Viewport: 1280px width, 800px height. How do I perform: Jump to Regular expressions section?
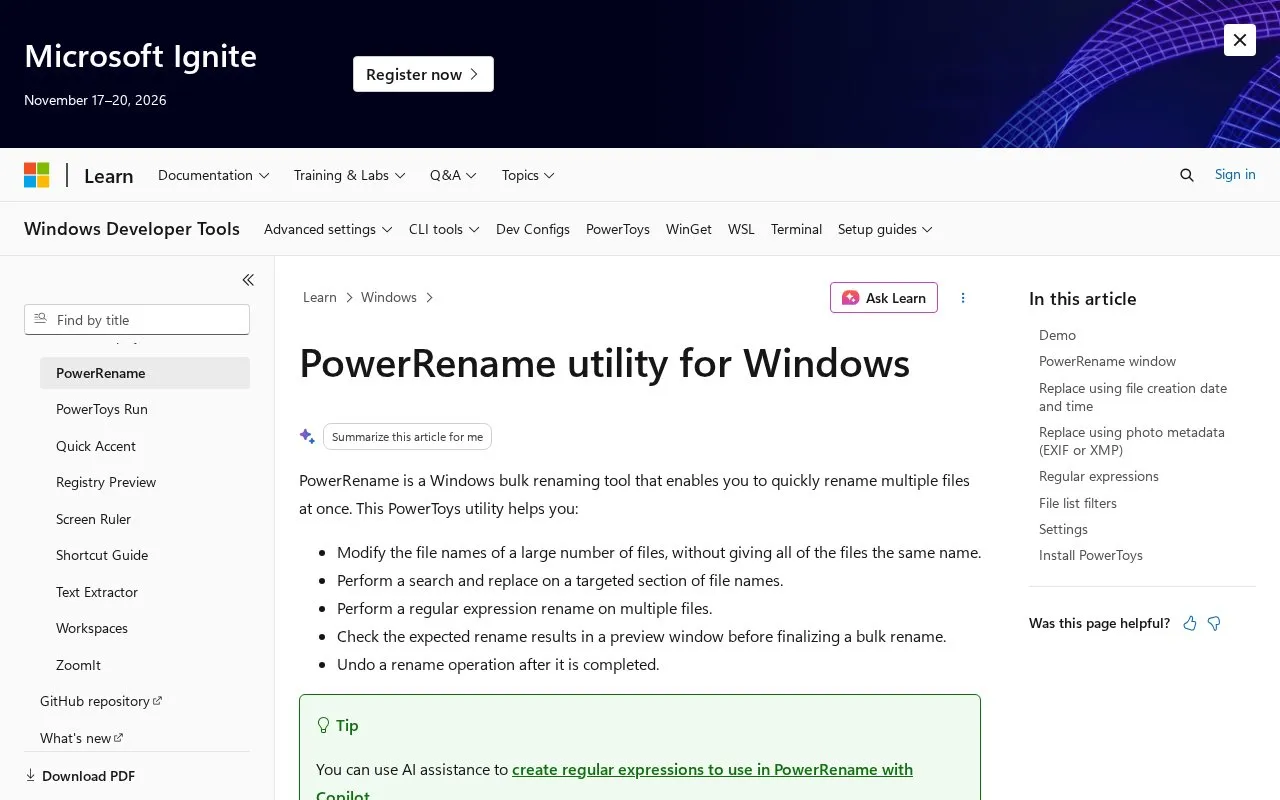click(1099, 476)
